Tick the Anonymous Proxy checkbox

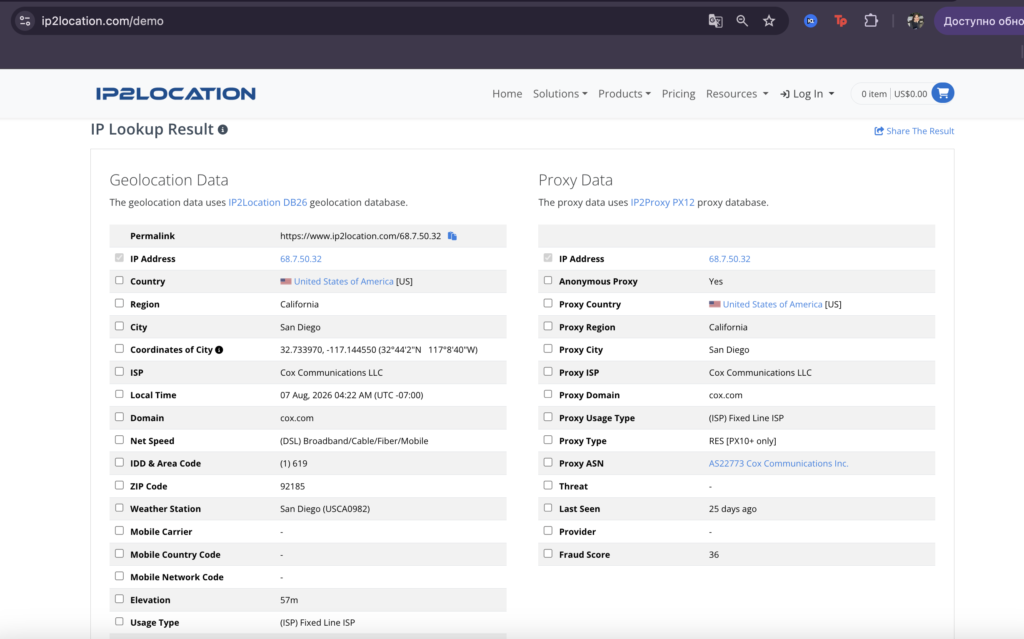coord(548,280)
